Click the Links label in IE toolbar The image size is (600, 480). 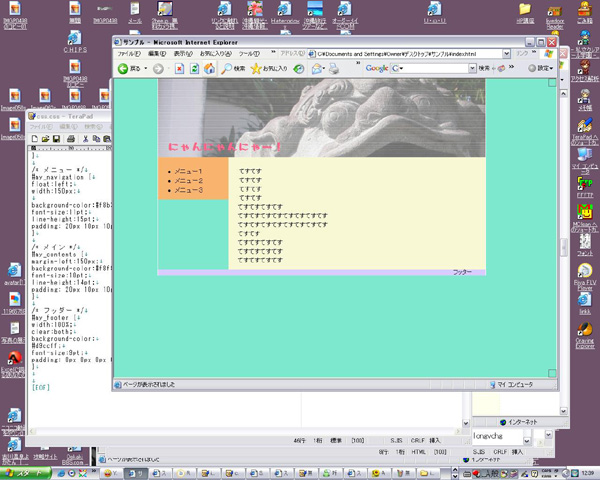coord(522,54)
